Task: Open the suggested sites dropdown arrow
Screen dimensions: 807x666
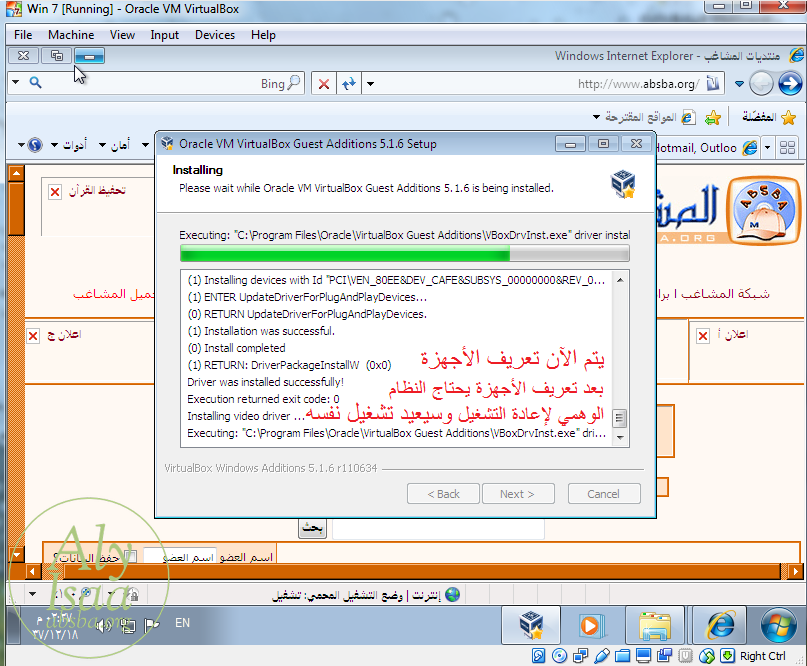Action: [597, 117]
